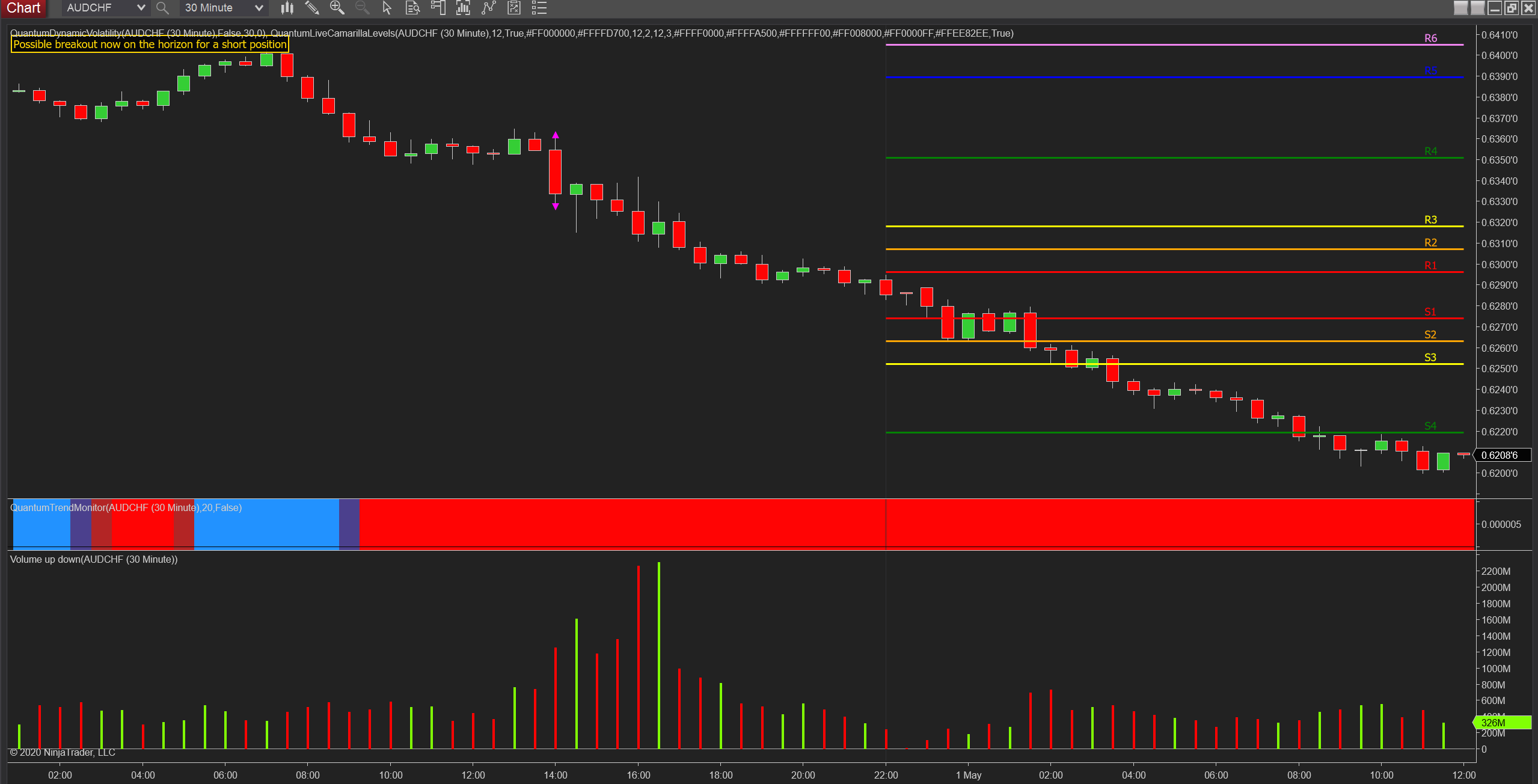Viewport: 1538px width, 784px height.
Task: Click the Chart menu label
Action: tap(24, 8)
